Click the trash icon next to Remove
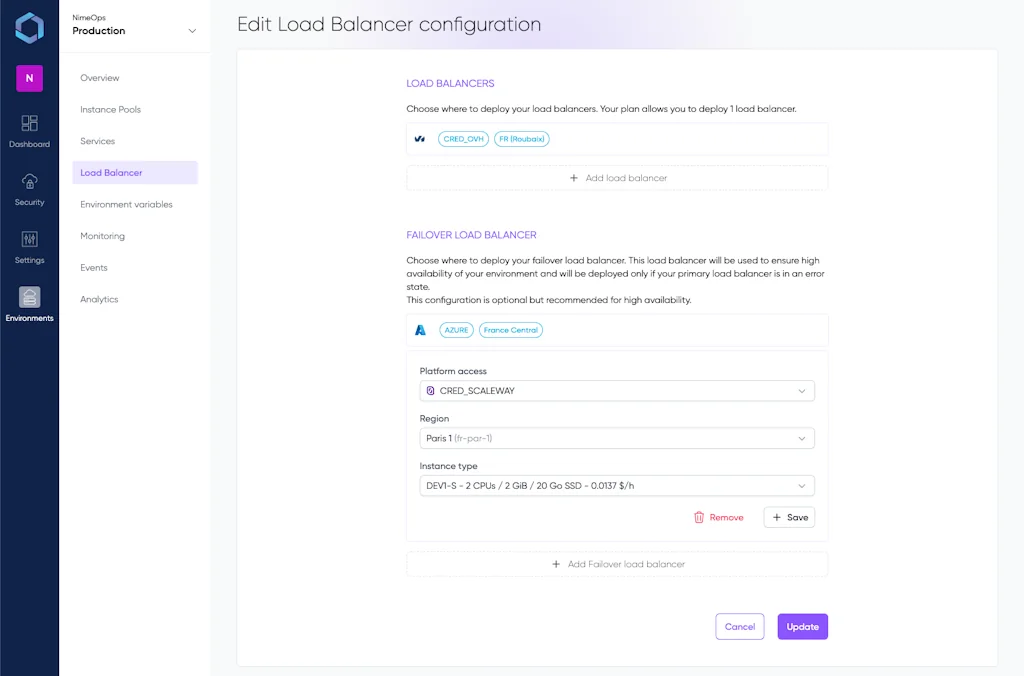Screen dimensions: 1024x676 tap(697, 517)
